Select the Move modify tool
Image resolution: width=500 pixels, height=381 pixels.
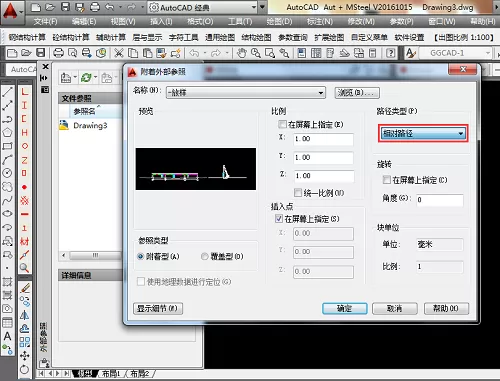25,356
